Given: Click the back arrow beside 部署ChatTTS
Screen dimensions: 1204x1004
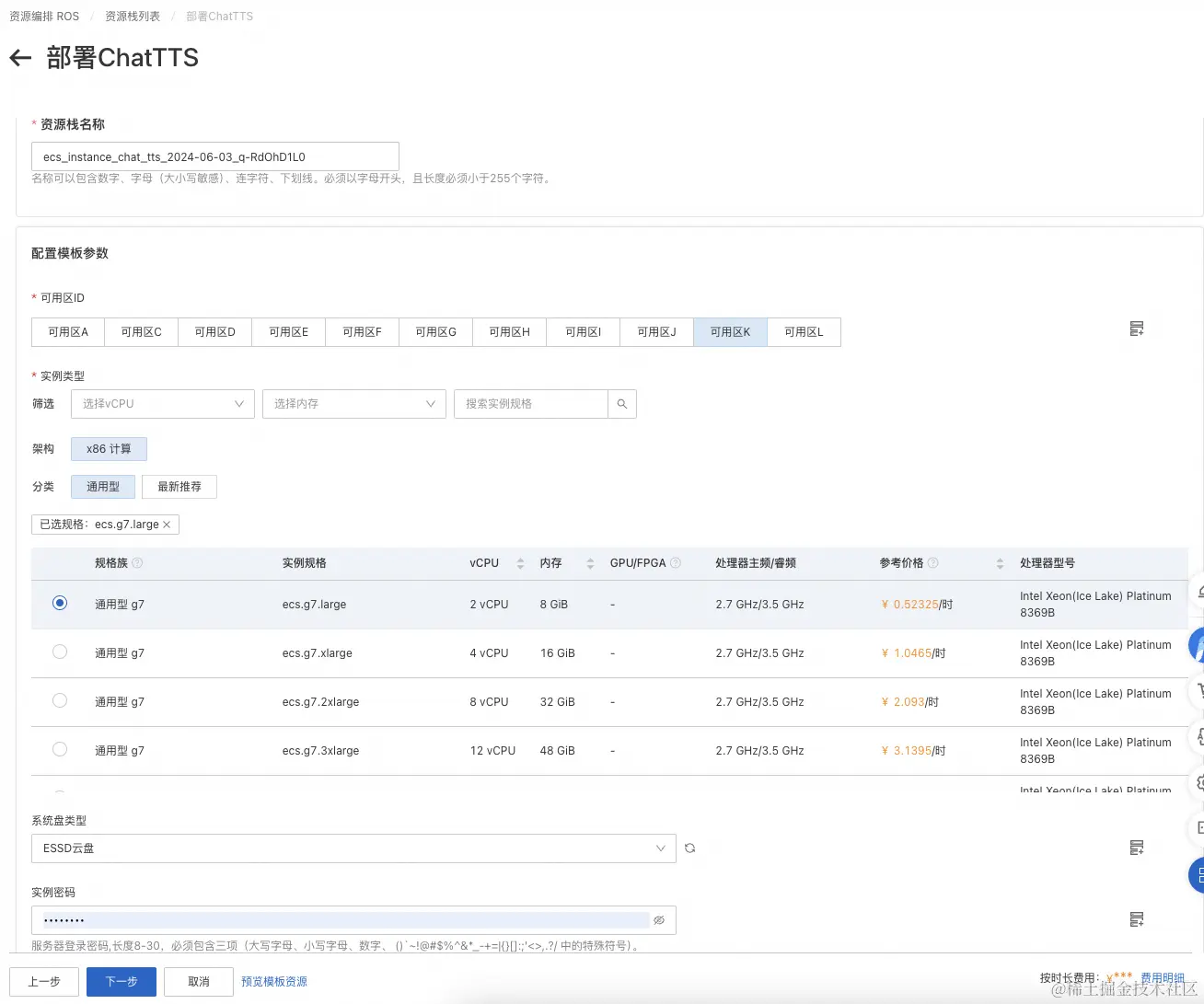Looking at the screenshot, I should click(x=20, y=58).
